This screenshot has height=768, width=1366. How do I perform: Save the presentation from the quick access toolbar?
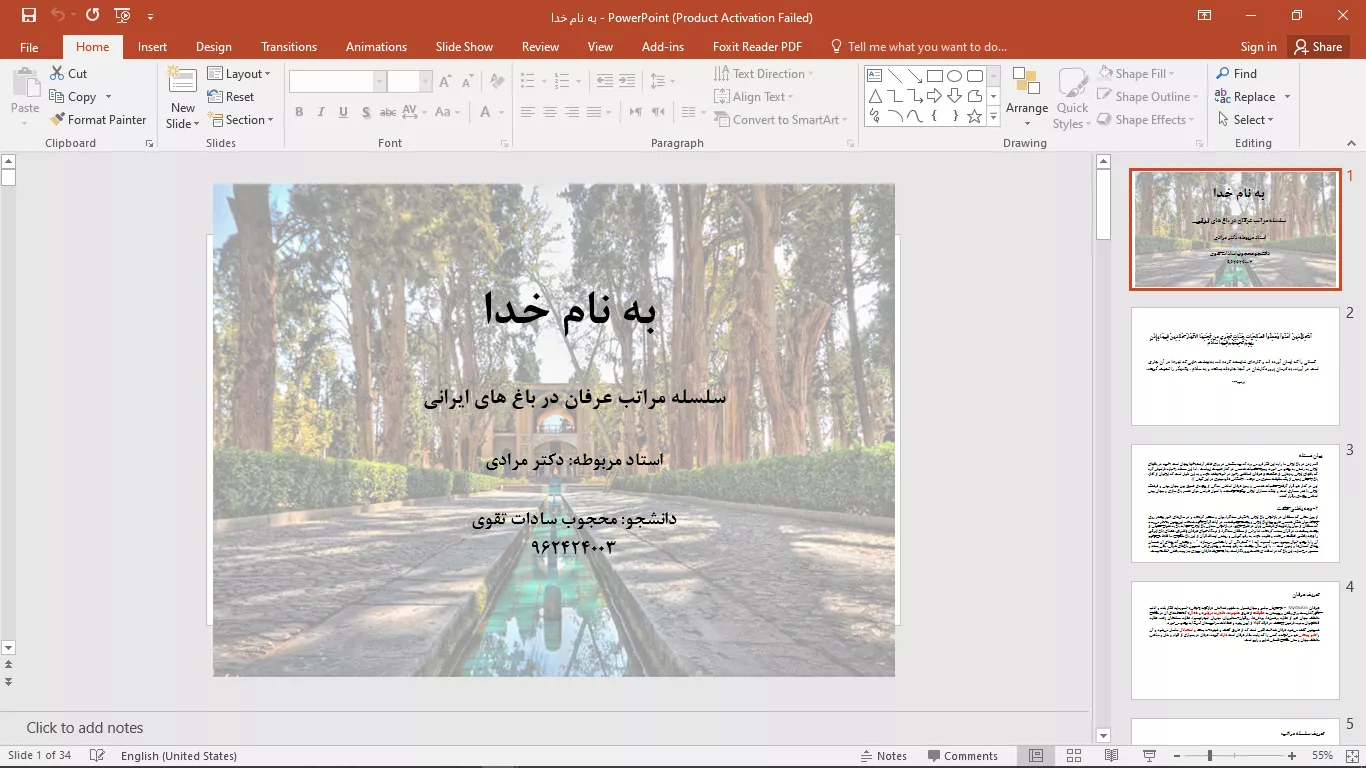pyautogui.click(x=29, y=16)
